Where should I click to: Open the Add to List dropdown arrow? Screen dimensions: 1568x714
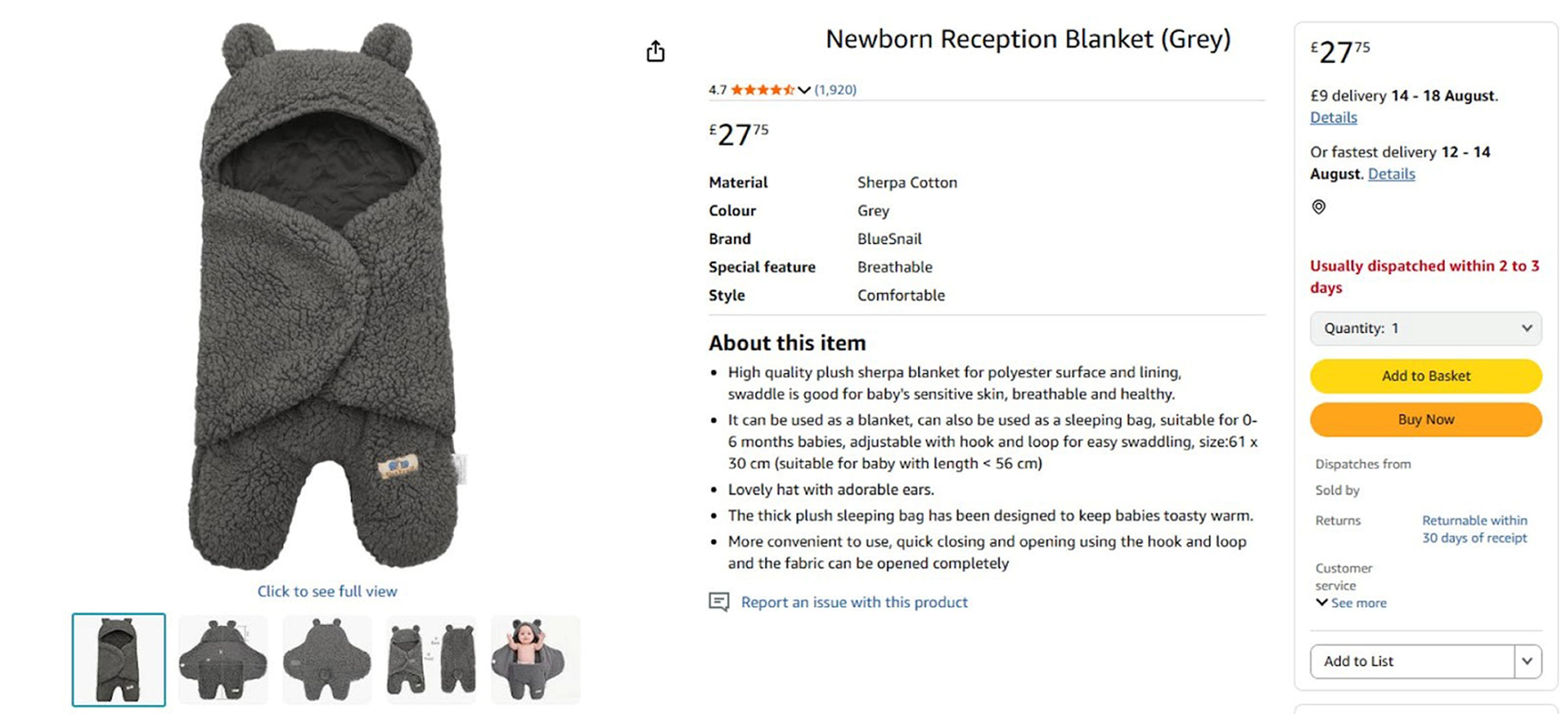click(1527, 661)
